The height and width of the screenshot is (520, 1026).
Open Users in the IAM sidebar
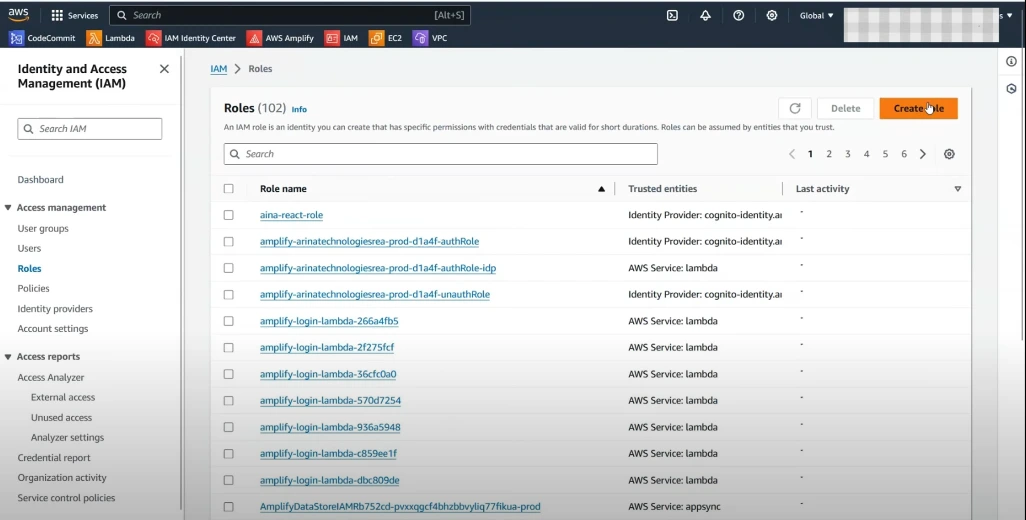coord(29,248)
